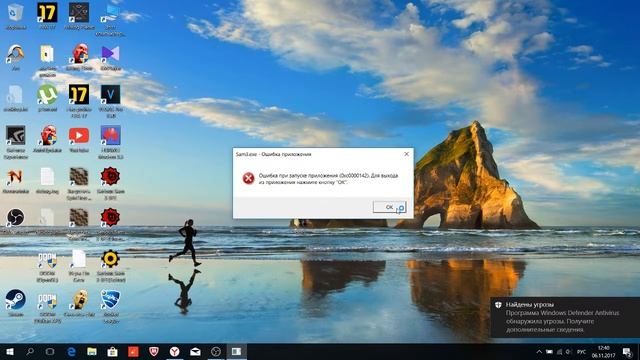
Task: Select the This PC computer desktop icon
Action: pyautogui.click(x=110, y=19)
